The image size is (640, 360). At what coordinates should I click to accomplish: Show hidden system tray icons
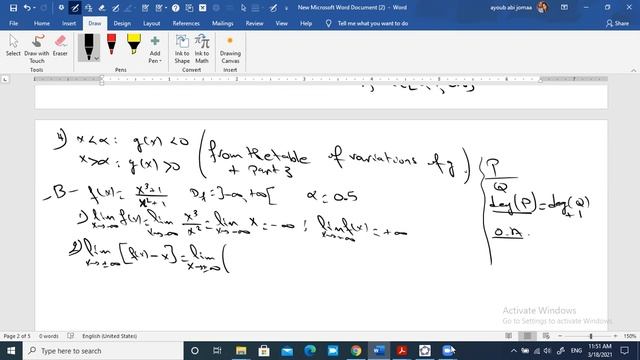514,351
